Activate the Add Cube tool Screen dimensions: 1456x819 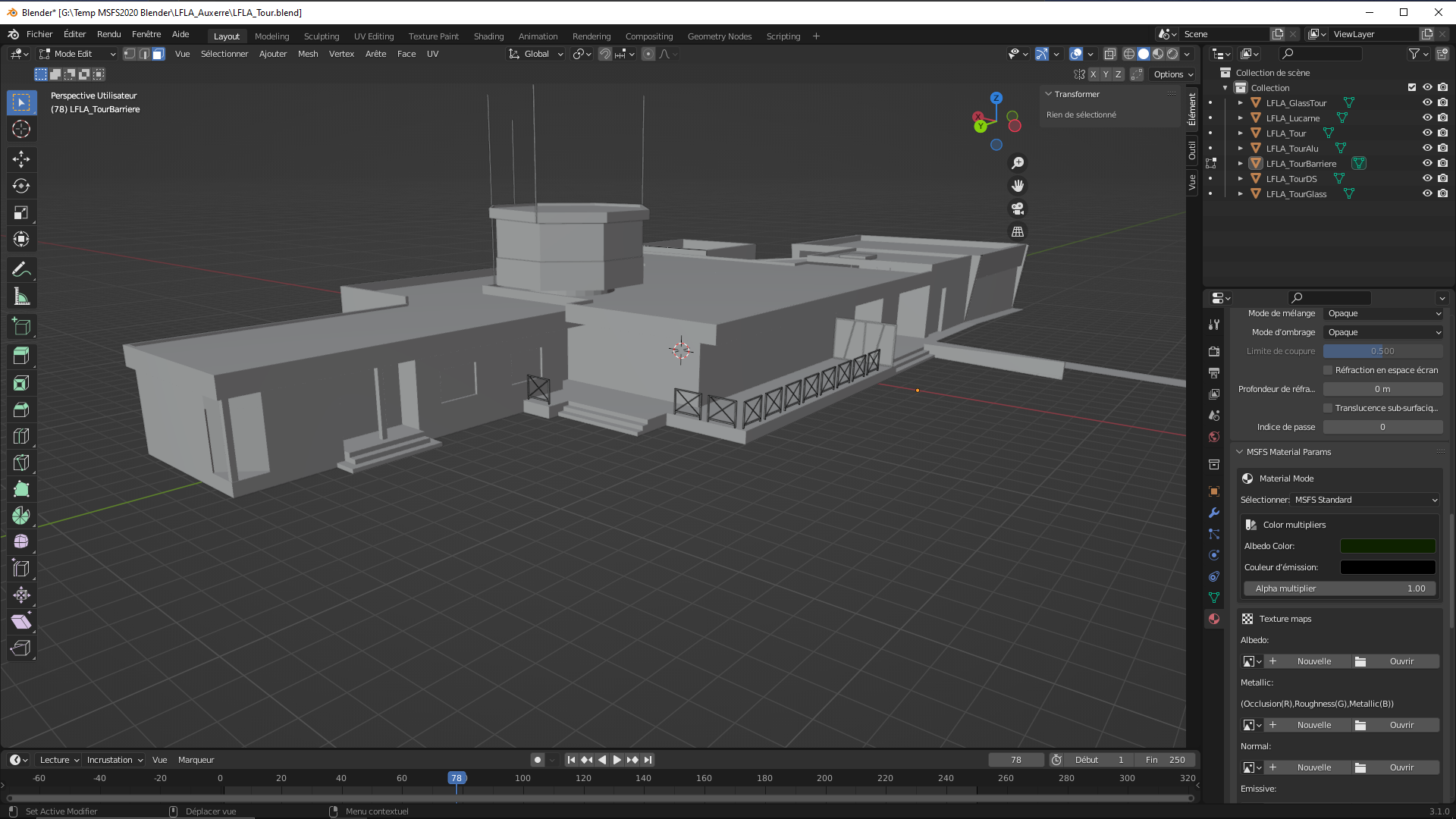pyautogui.click(x=21, y=327)
